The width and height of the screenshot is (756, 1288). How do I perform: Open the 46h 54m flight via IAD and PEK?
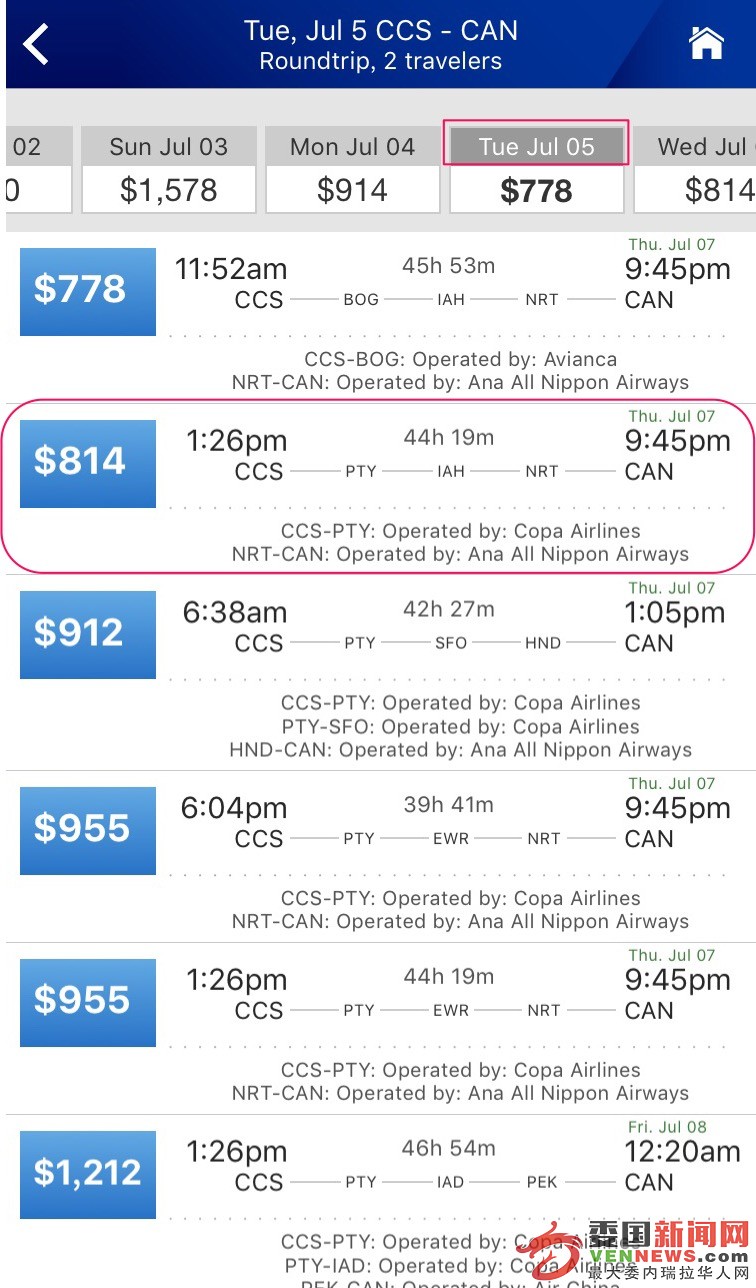coord(378,1202)
